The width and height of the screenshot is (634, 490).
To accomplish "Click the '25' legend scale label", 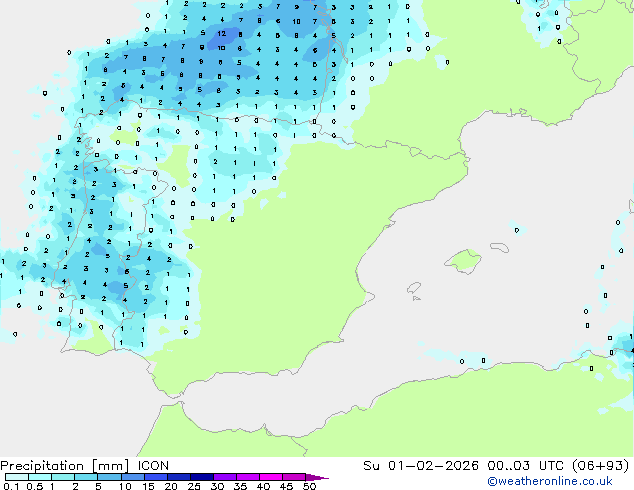I will 194,486.
